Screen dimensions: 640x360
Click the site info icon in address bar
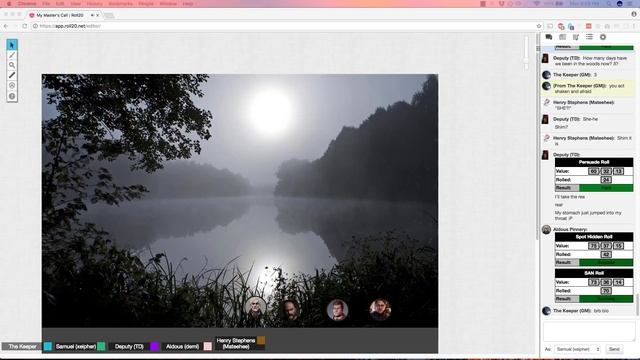point(35,26)
